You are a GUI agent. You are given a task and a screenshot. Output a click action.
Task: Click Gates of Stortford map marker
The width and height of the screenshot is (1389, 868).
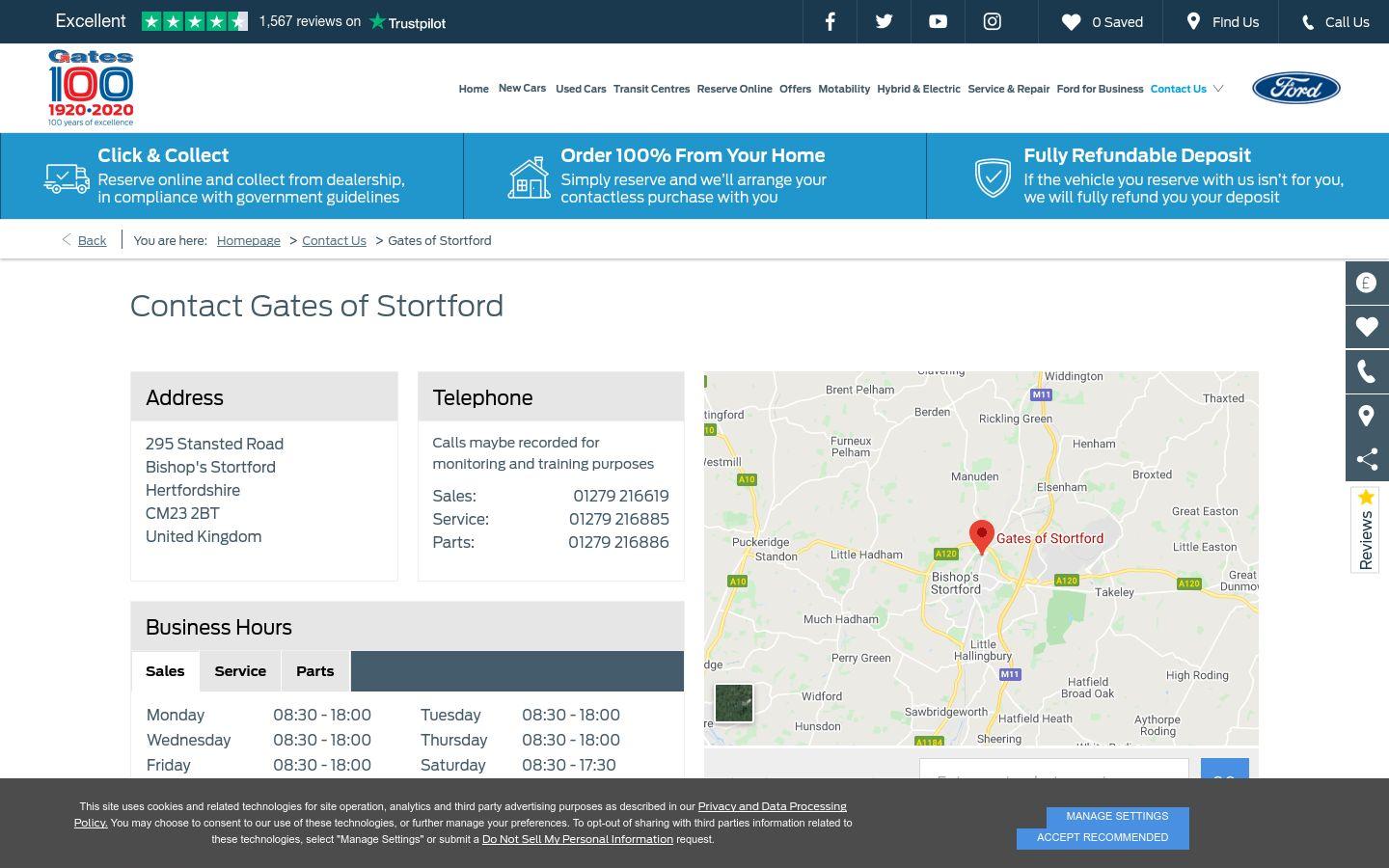(x=982, y=536)
